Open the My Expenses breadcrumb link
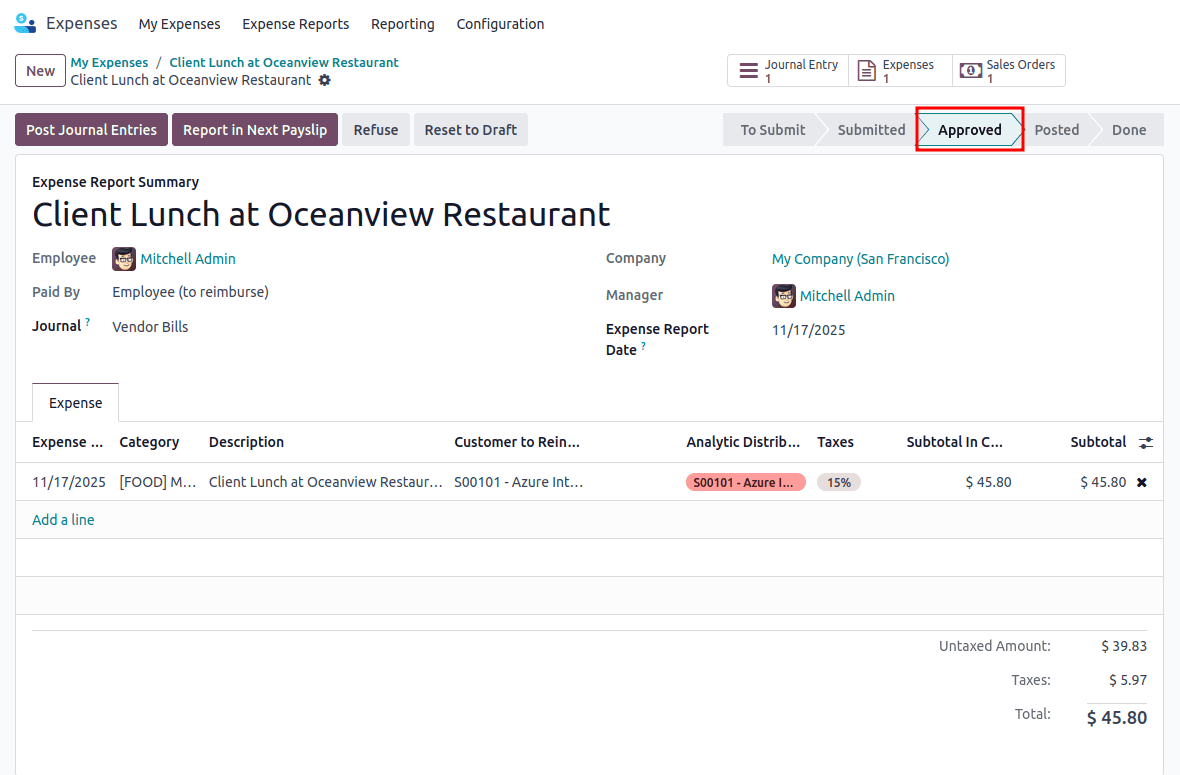Screen dimensions: 1180x775 (x=108, y=61)
